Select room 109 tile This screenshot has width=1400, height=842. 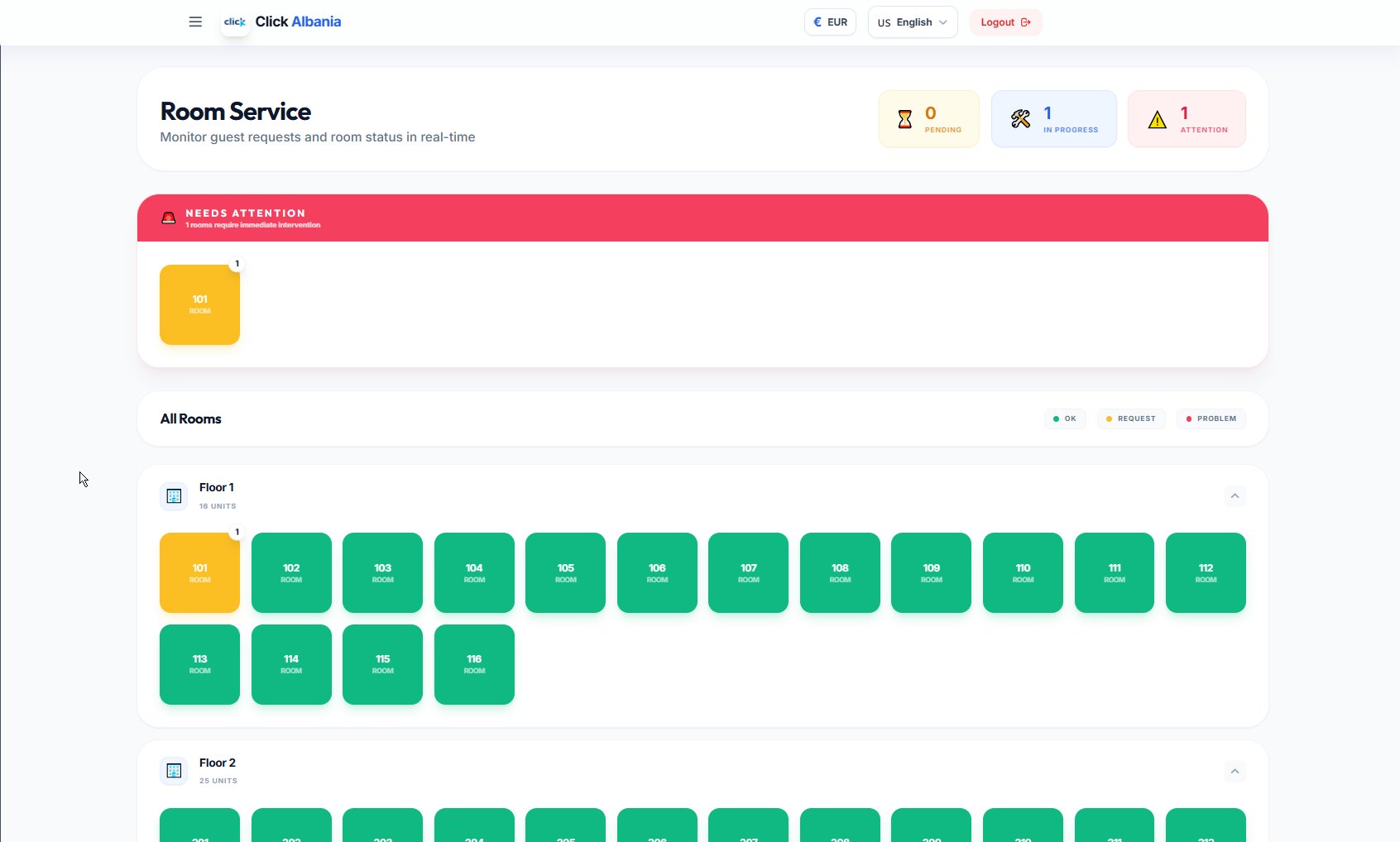931,573
